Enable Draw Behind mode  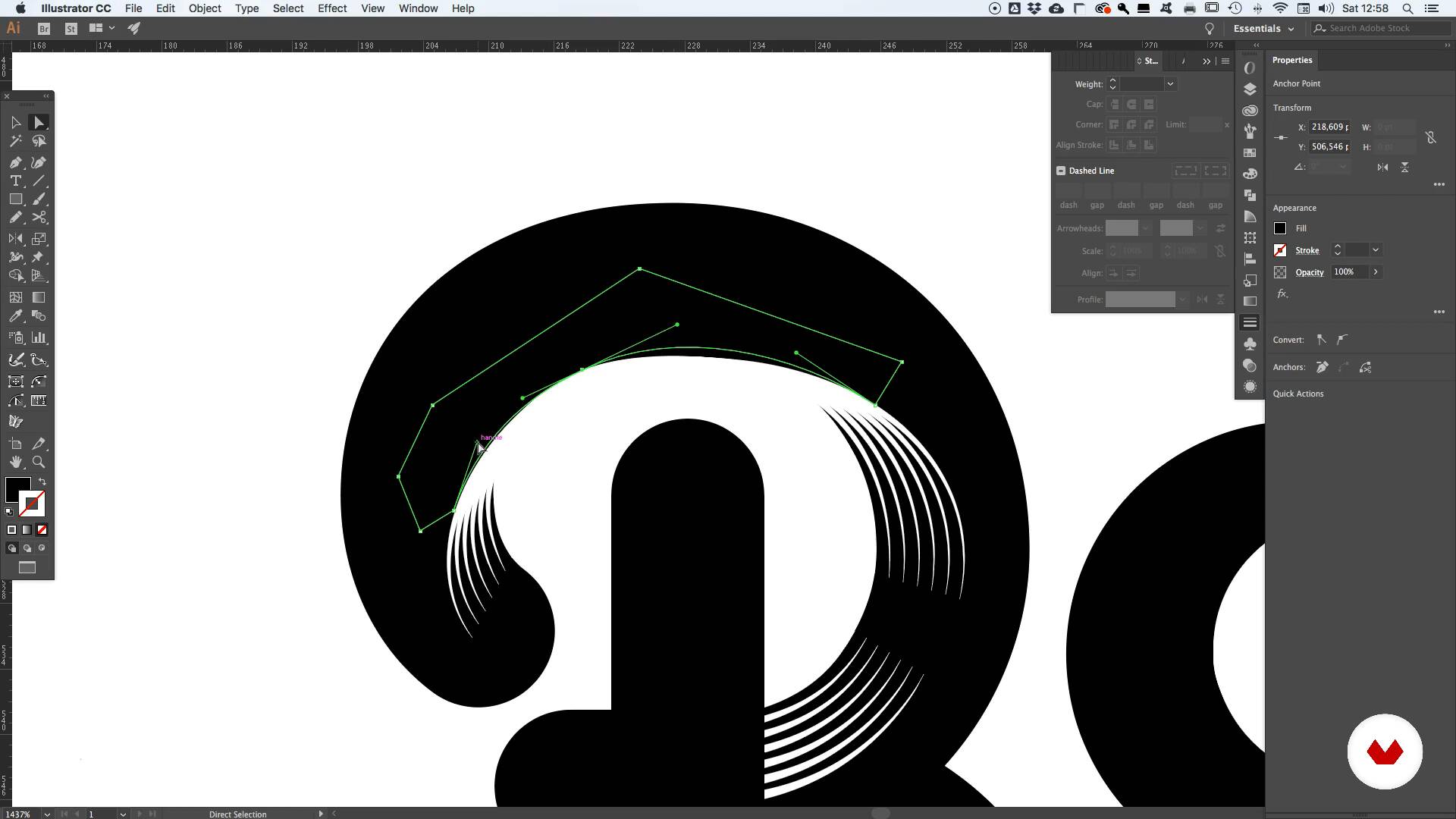point(27,548)
